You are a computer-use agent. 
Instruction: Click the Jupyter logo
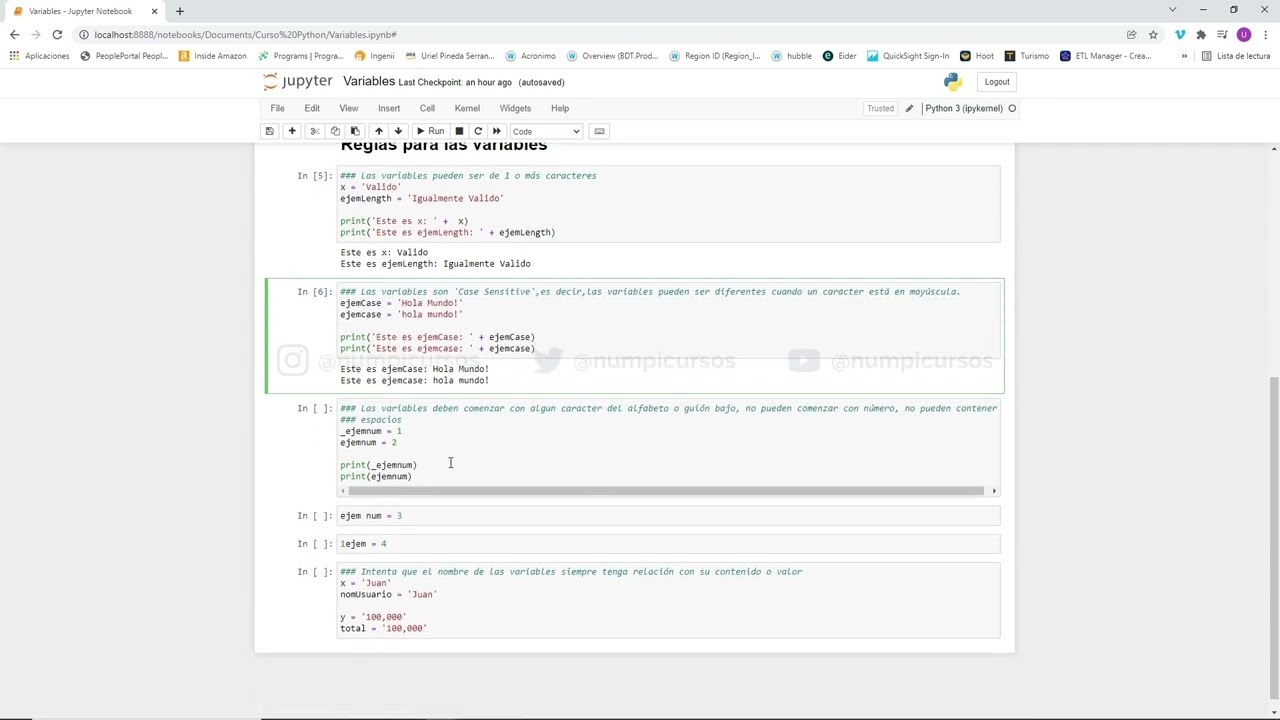click(x=298, y=81)
